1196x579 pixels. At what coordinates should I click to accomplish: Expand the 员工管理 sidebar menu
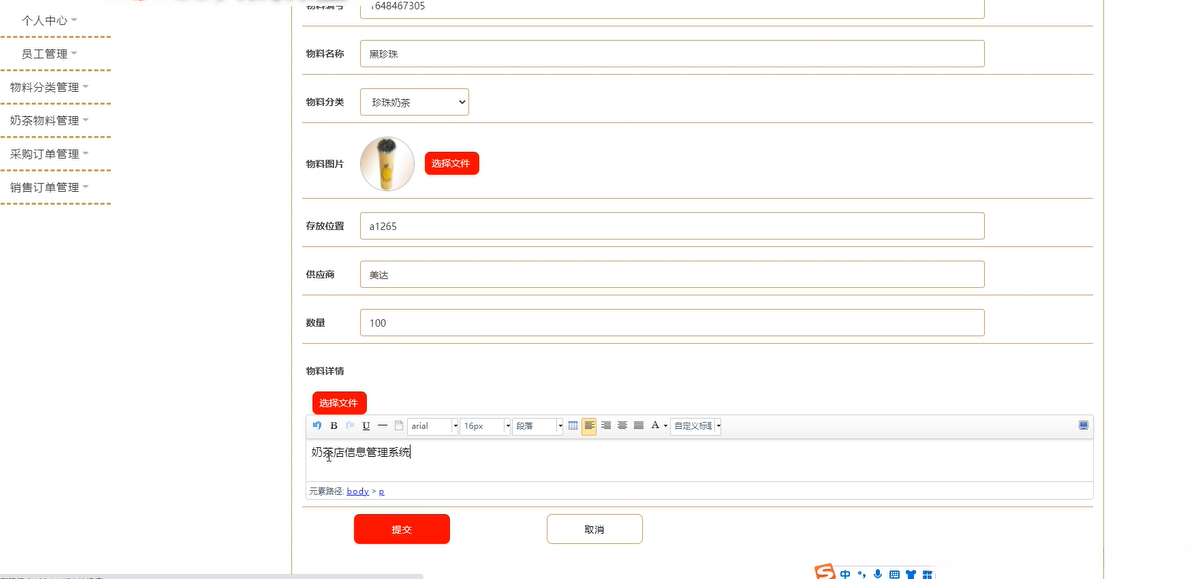point(50,54)
